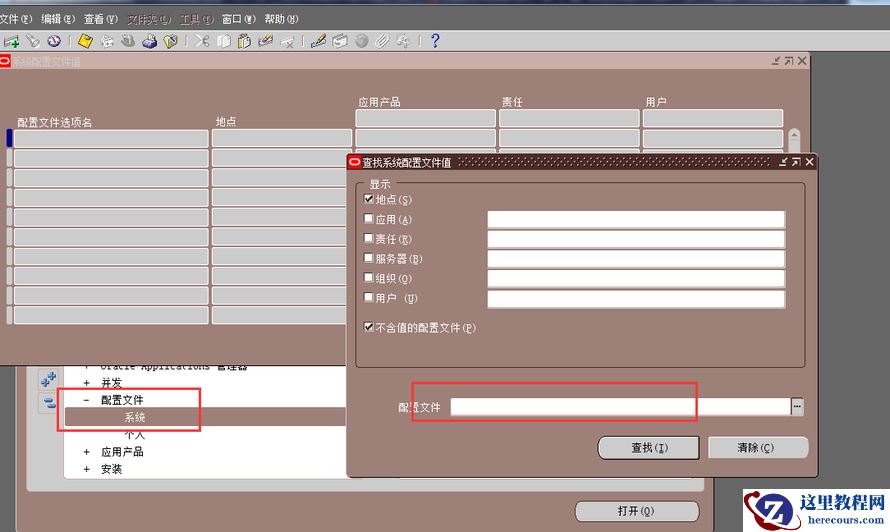Click the Find flashlight toolbar icon
890x532 pixels.
coord(33,41)
